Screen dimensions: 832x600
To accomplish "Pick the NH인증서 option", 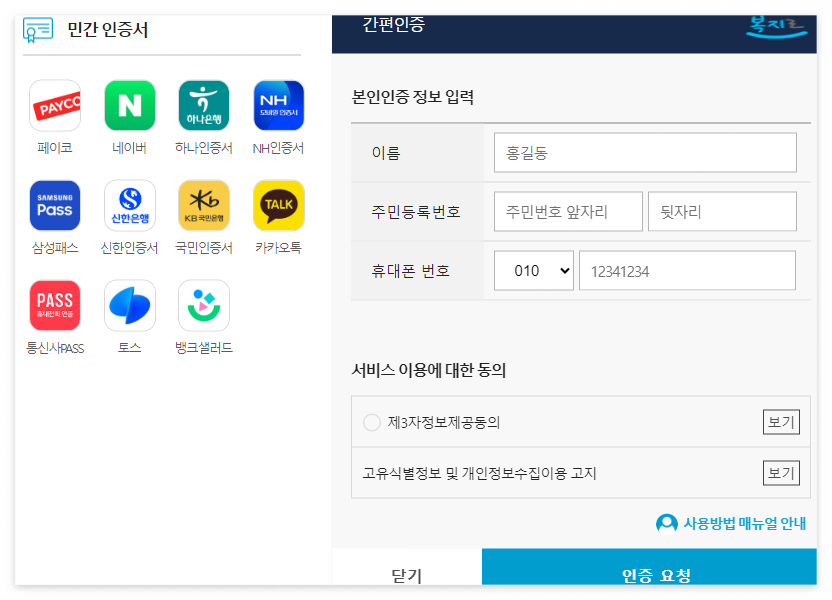I will tap(277, 105).
